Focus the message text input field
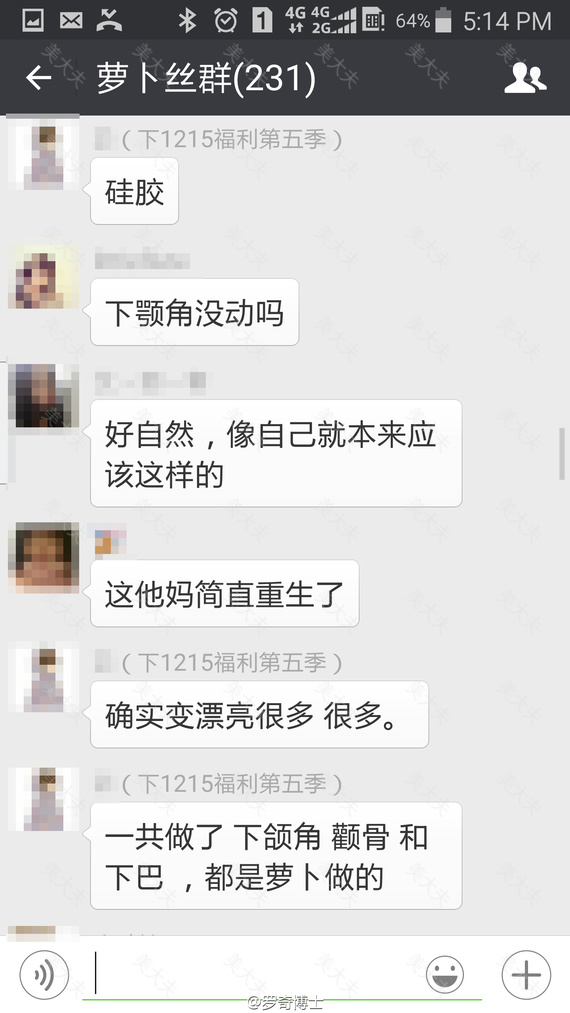Viewport: 570px width, 1013px height. pyautogui.click(x=255, y=974)
